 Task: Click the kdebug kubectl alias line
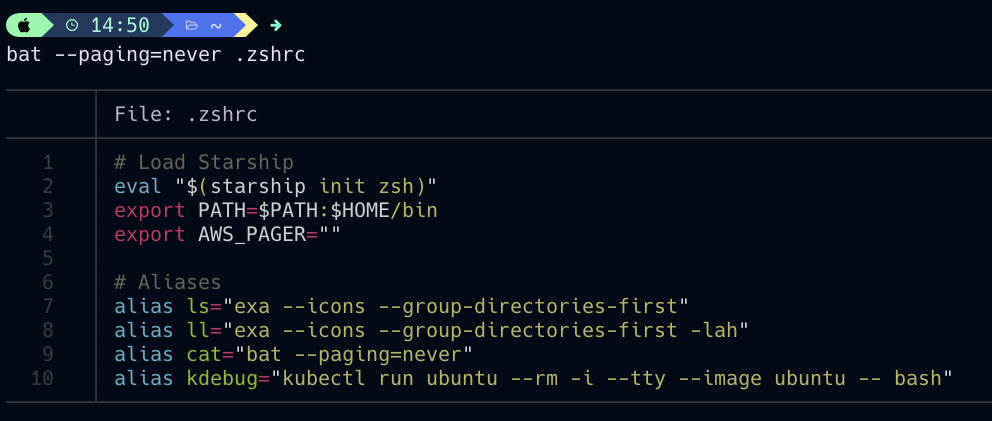pos(533,379)
